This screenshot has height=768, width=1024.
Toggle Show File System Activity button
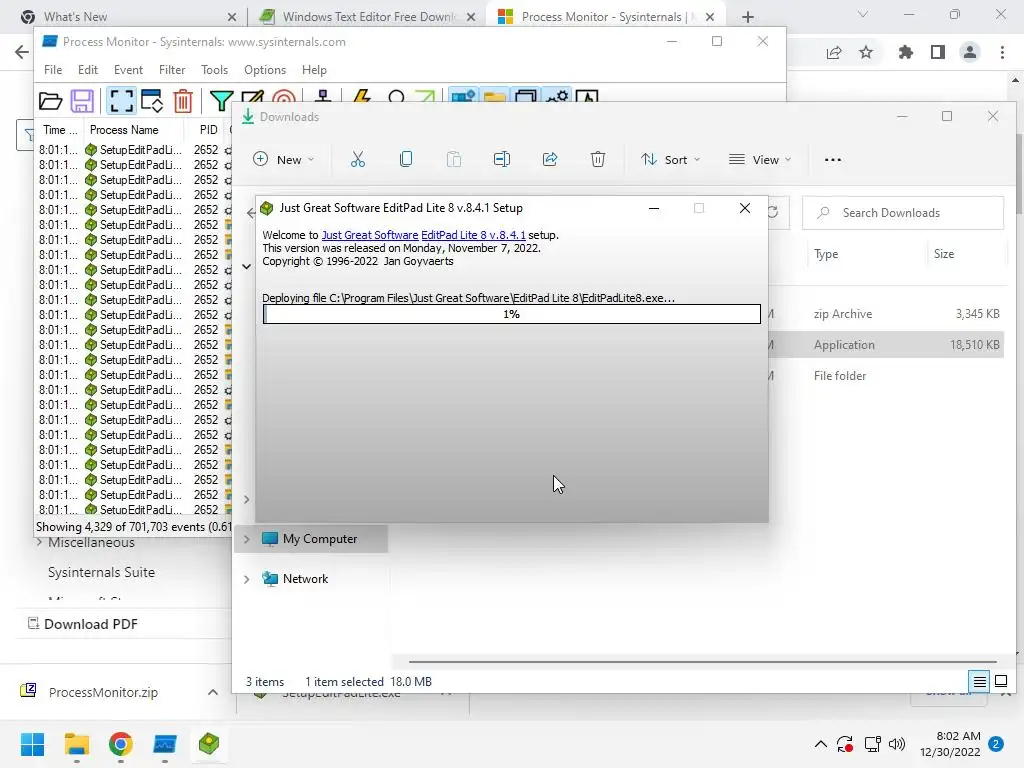pos(495,97)
